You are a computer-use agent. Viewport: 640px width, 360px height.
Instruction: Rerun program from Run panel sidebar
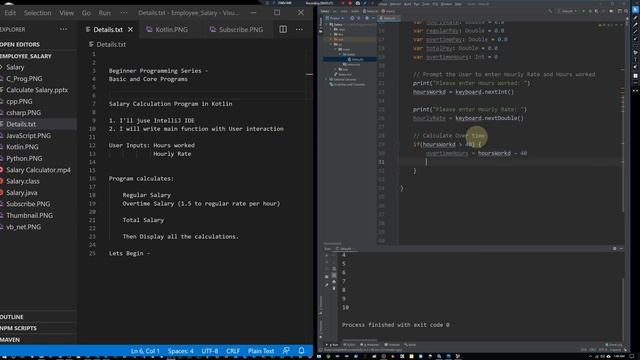(327, 256)
